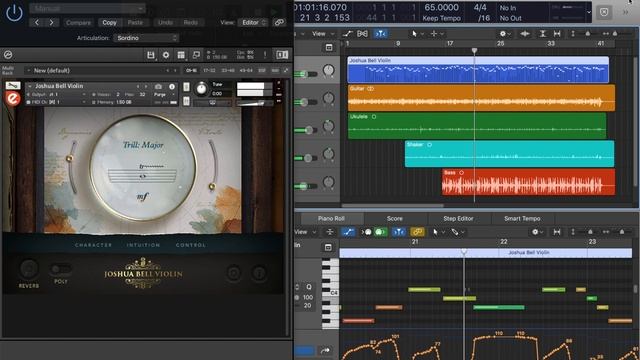The width and height of the screenshot is (640, 360).
Task: Click the Redo button
Action: click(191, 22)
